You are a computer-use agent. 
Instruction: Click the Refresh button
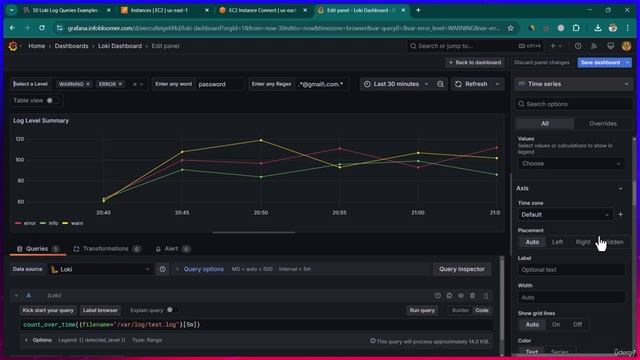pyautogui.click(x=471, y=84)
